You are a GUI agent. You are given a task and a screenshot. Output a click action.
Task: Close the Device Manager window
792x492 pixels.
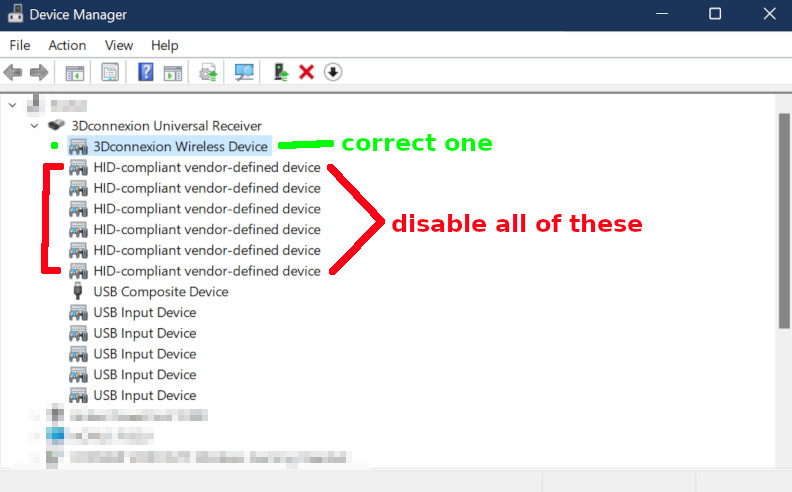(x=769, y=14)
